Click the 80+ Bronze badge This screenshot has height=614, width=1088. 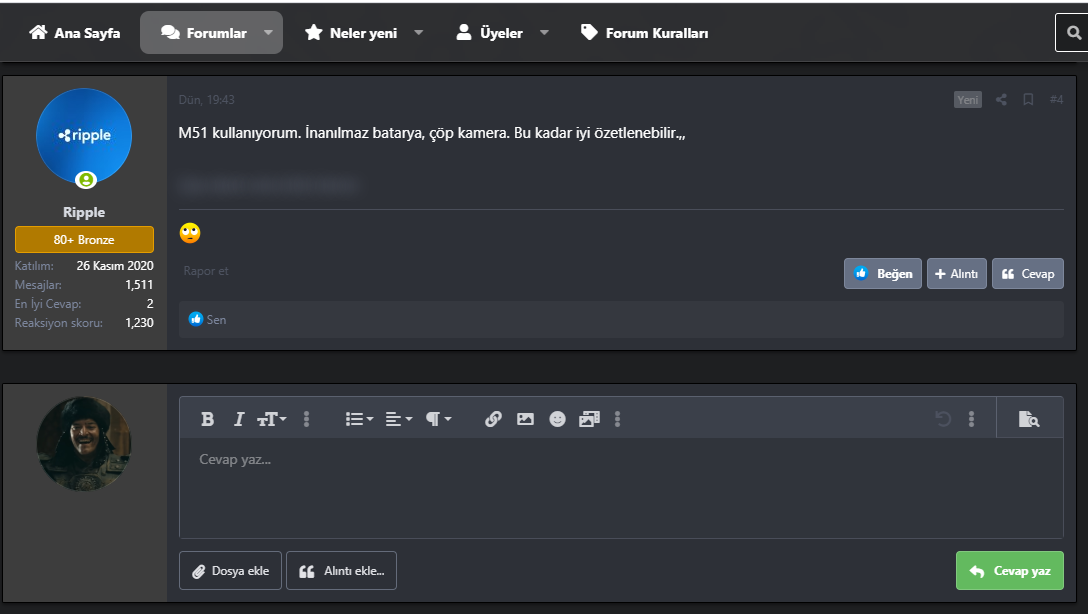tap(84, 239)
